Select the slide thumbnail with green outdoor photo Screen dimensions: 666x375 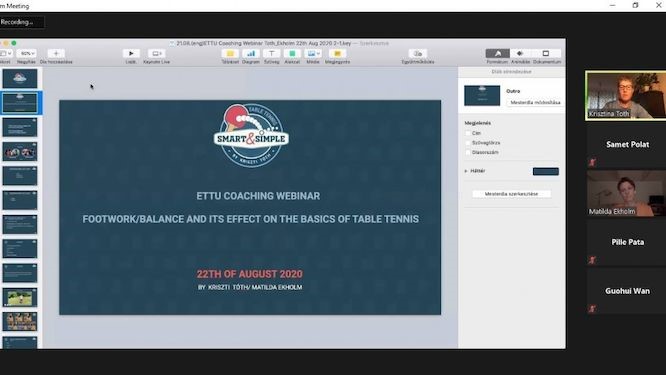pos(20,297)
